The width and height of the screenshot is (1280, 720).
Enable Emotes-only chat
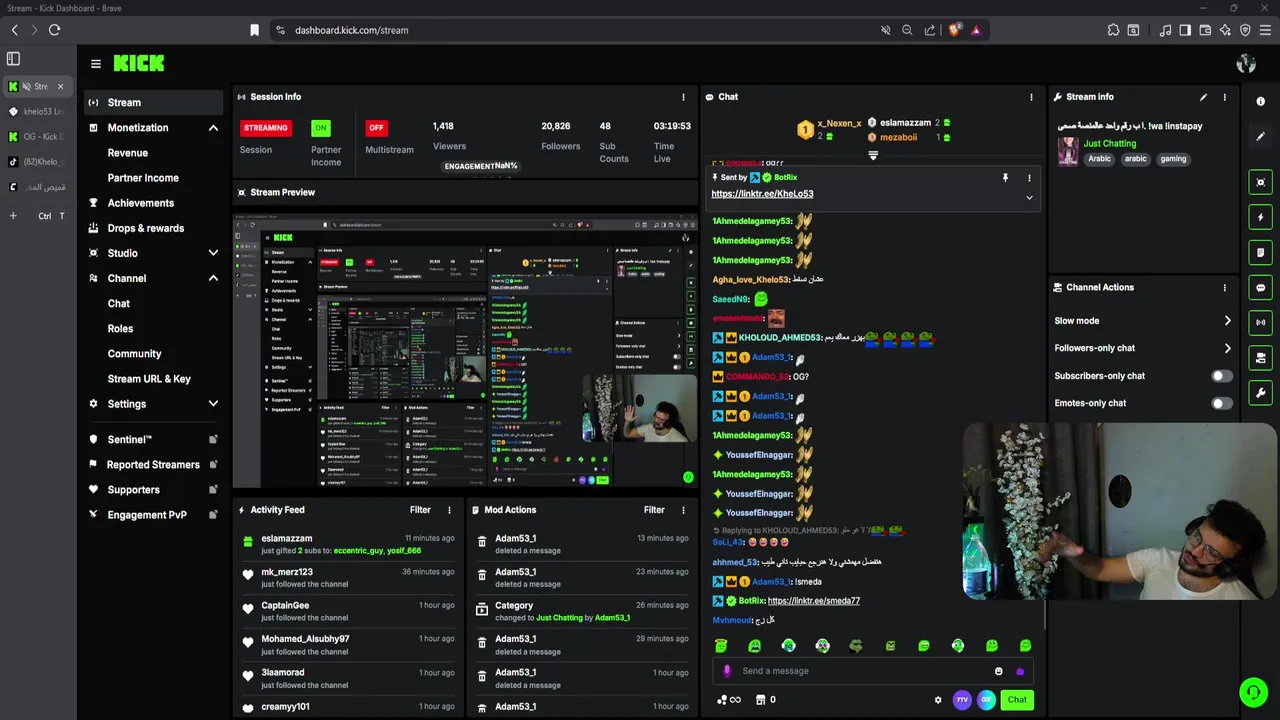(x=1222, y=403)
